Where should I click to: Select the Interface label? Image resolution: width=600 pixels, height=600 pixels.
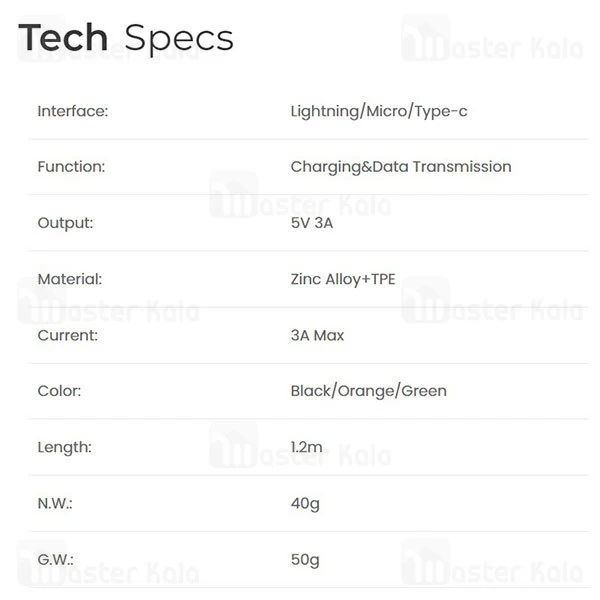pos(72,111)
